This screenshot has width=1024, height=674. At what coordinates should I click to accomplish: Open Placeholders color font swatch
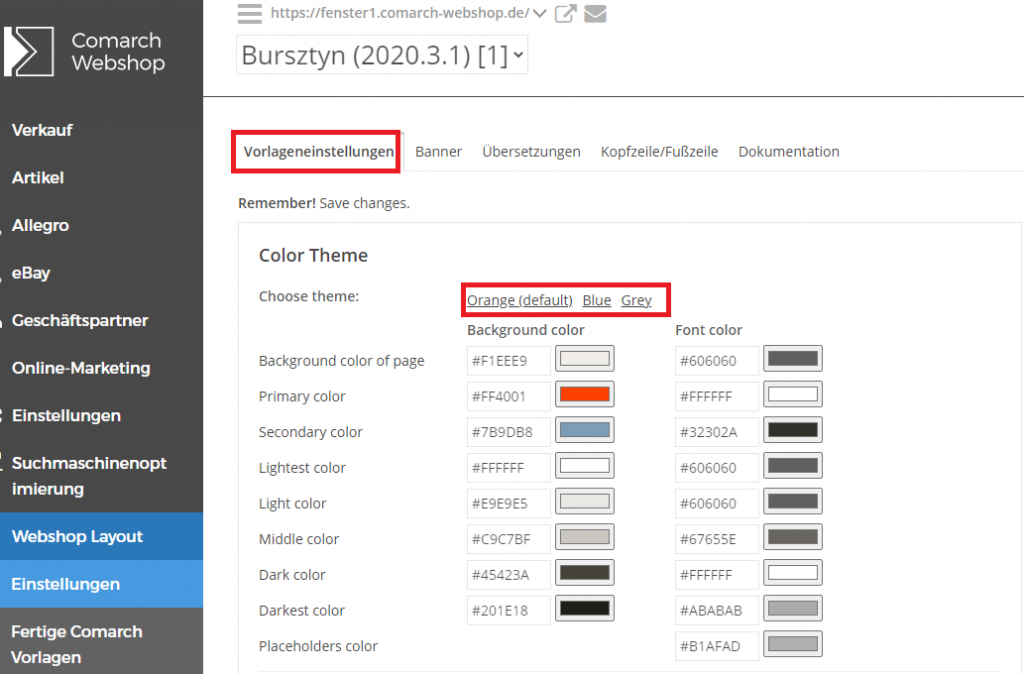coord(793,645)
